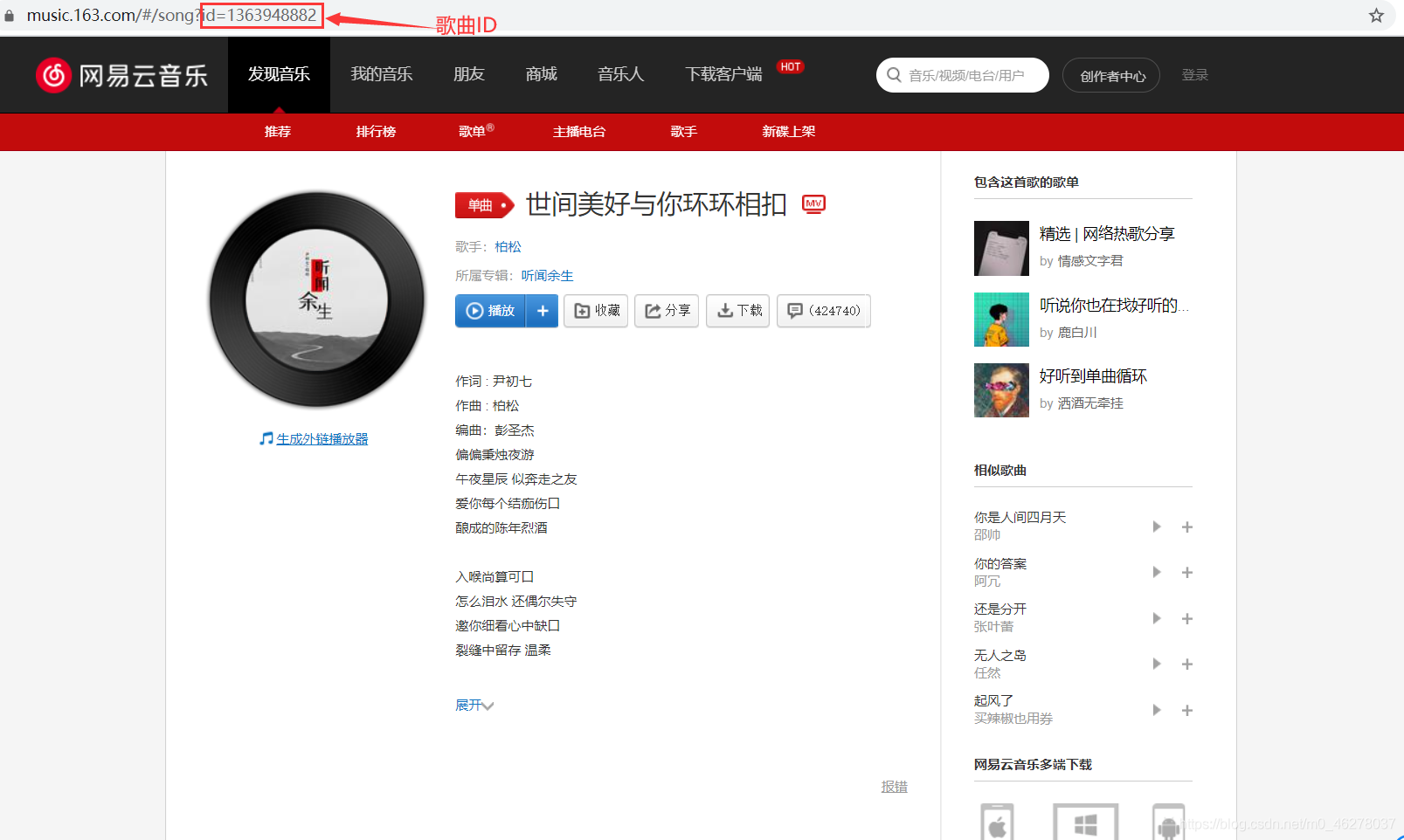Switch to 排行榜 sub-tab
The height and width of the screenshot is (840, 1404).
[376, 131]
